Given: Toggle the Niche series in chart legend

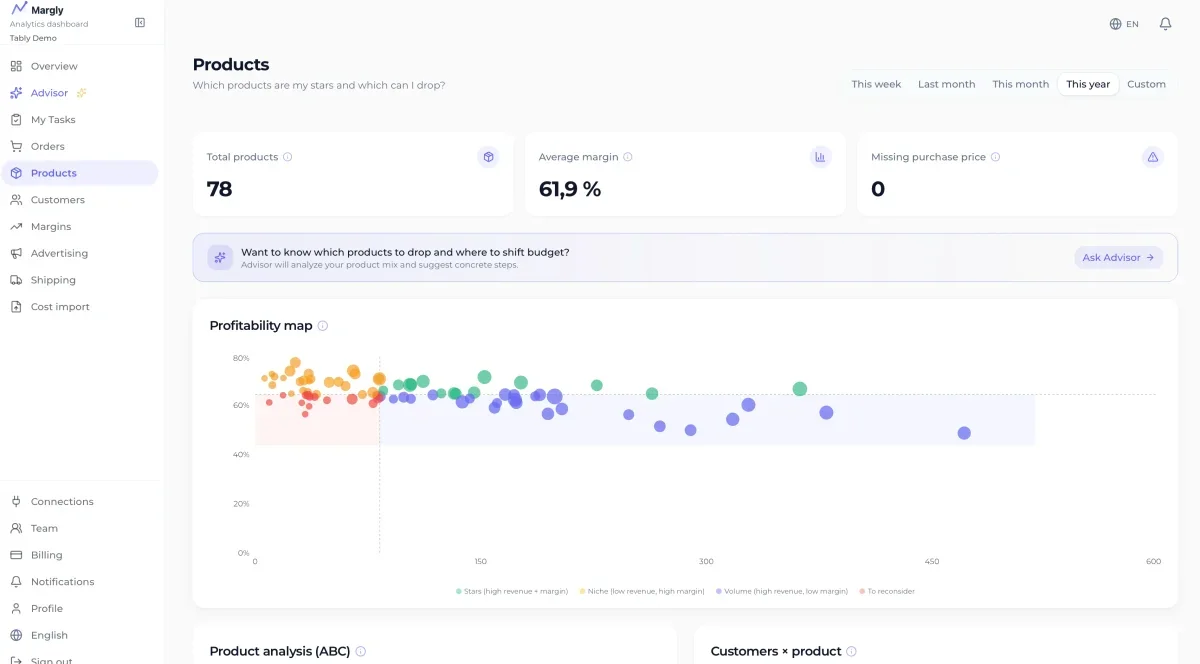Looking at the screenshot, I should pos(642,591).
